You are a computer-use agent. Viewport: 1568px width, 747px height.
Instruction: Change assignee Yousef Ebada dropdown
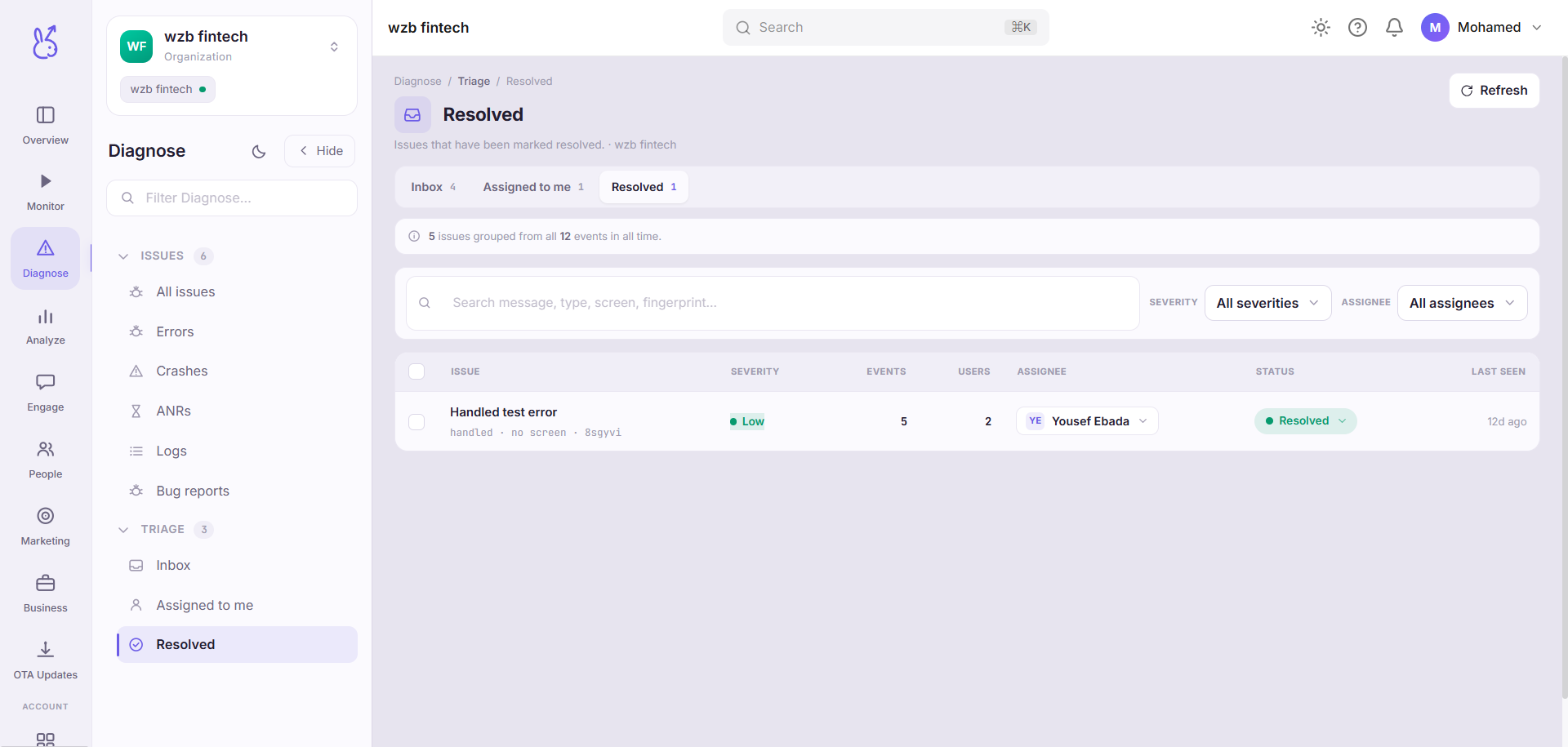click(1087, 421)
